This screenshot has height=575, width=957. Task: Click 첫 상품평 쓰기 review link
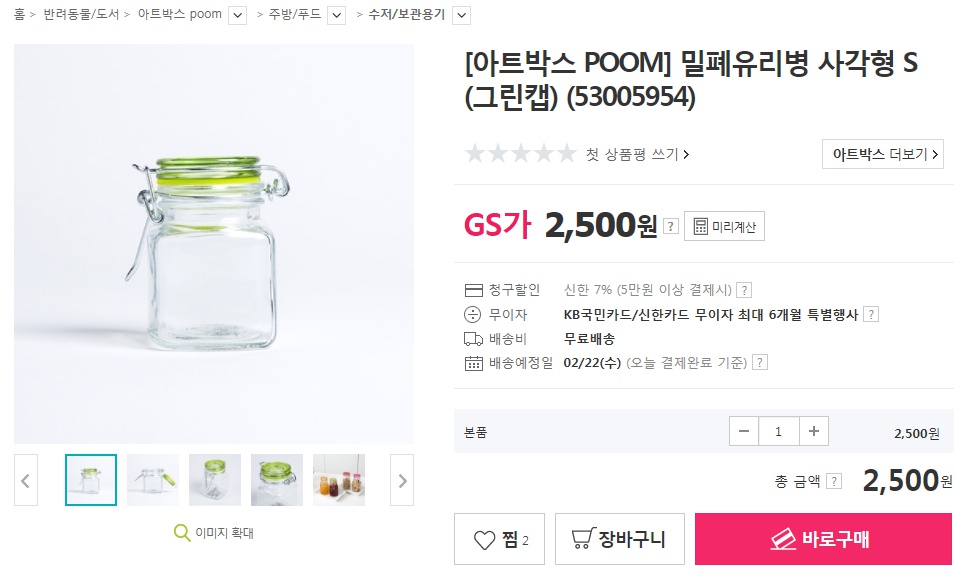637,154
